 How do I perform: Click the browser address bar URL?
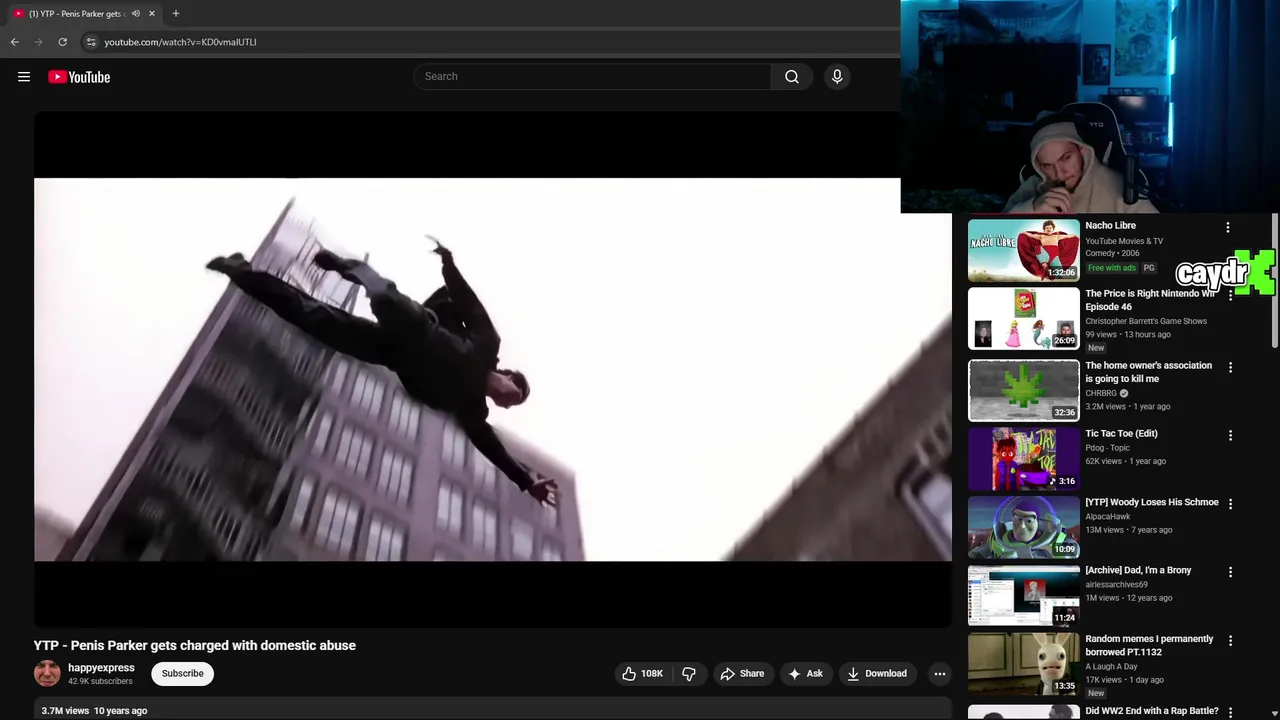pyautogui.click(x=181, y=42)
